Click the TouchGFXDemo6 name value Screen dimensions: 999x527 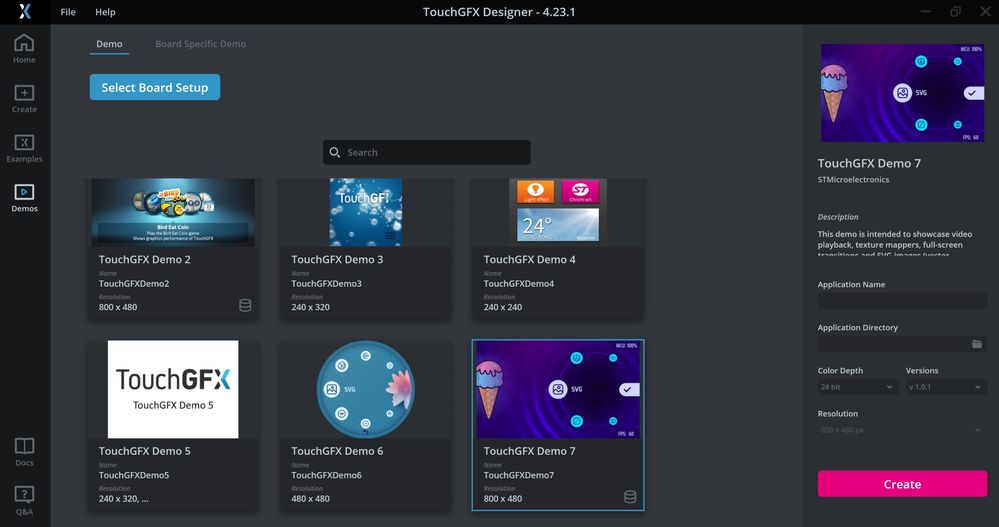[x=326, y=475]
